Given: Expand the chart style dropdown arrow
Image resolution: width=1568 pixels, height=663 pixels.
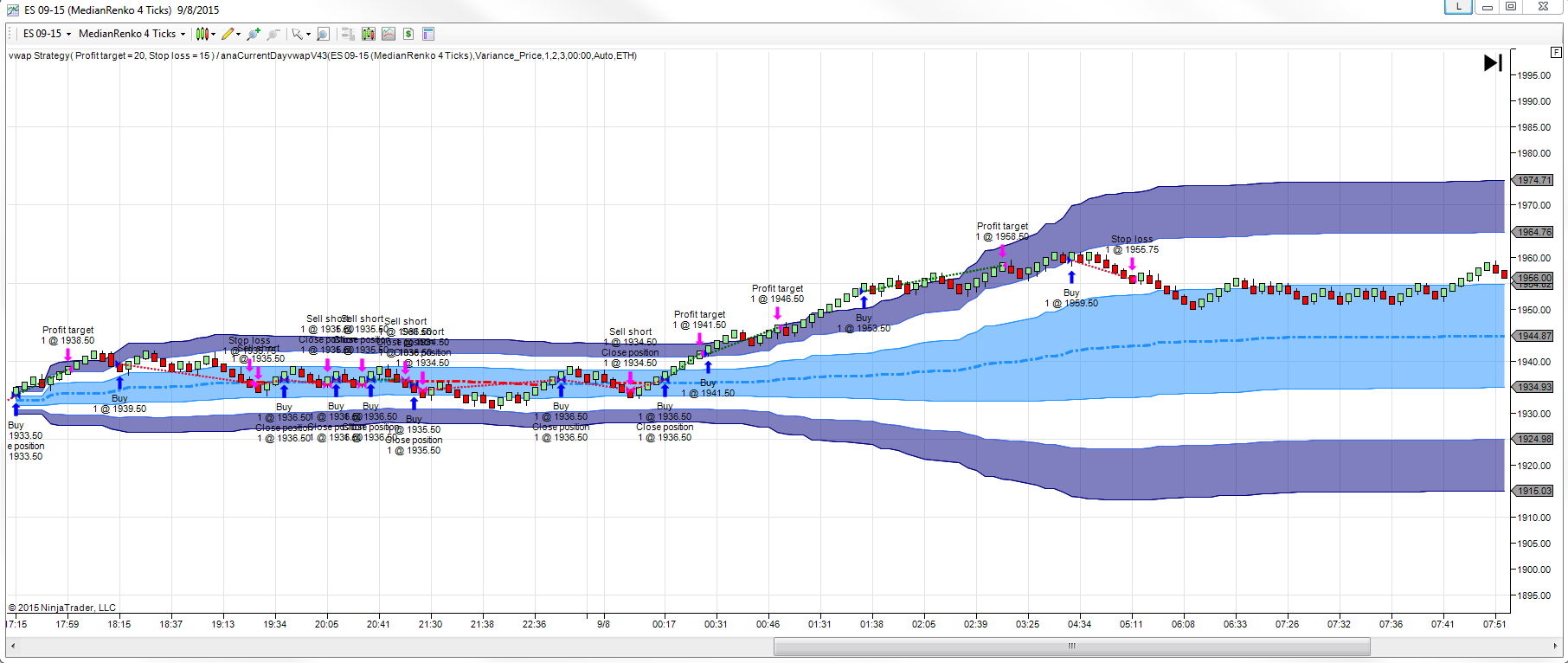Looking at the screenshot, I should [214, 34].
